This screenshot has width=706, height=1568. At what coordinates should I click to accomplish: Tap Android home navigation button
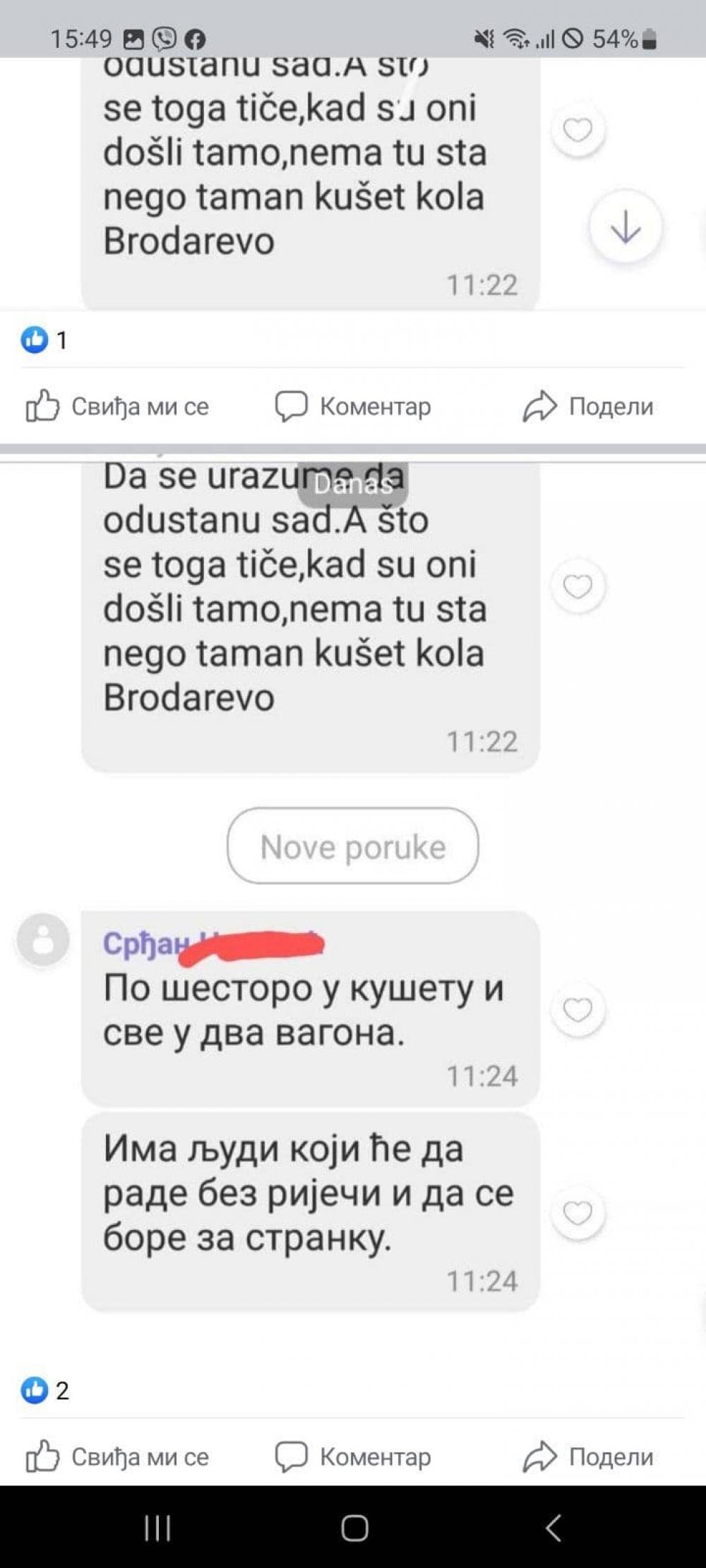pyautogui.click(x=354, y=1528)
